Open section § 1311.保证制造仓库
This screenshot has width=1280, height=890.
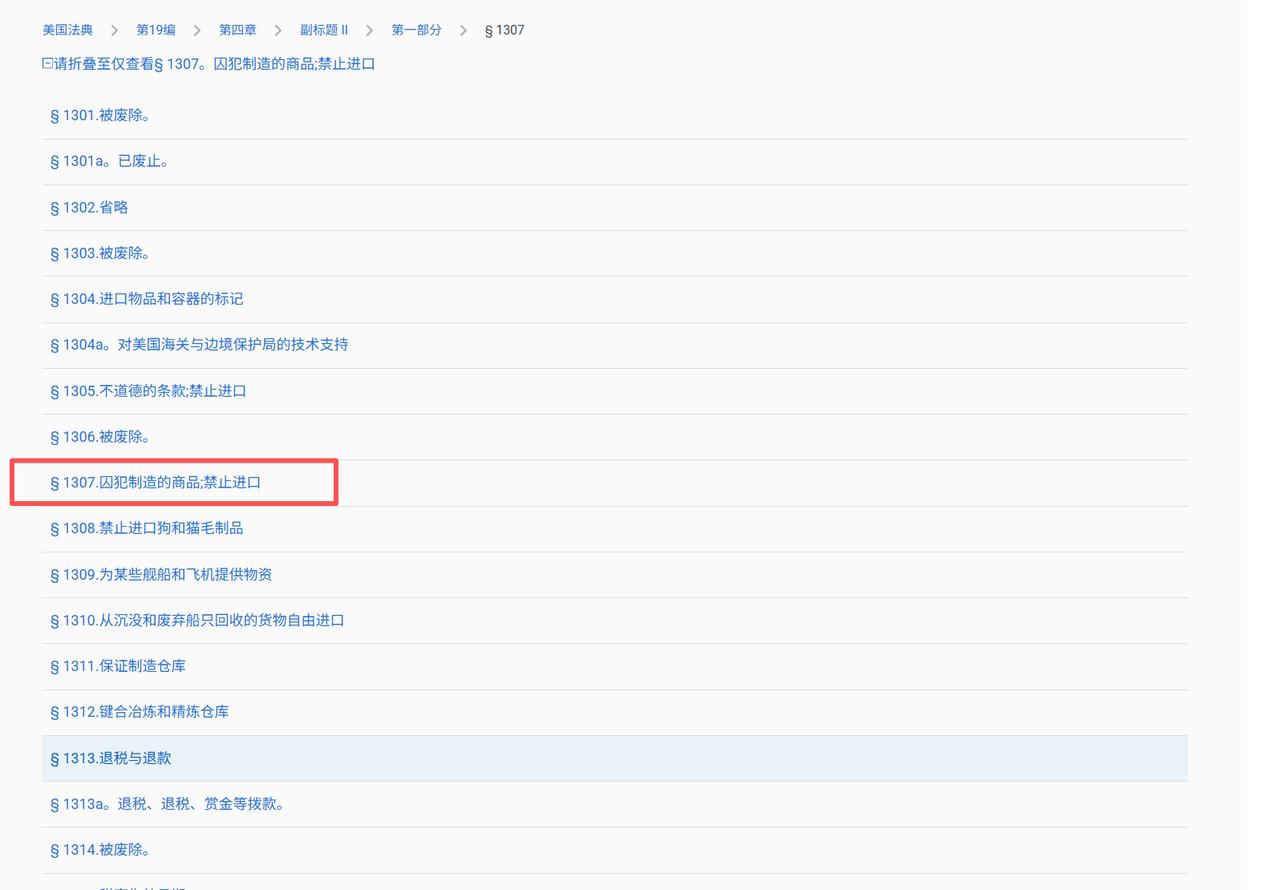coord(118,666)
